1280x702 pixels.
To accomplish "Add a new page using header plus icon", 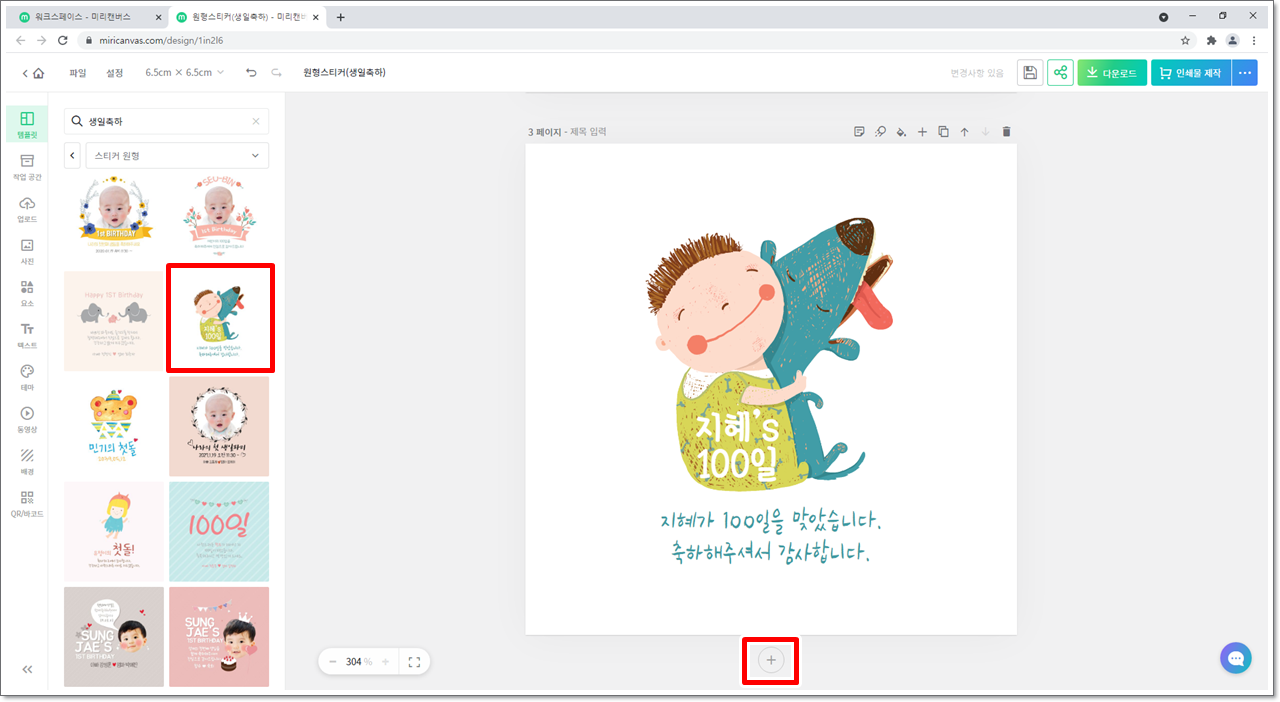I will 922,131.
